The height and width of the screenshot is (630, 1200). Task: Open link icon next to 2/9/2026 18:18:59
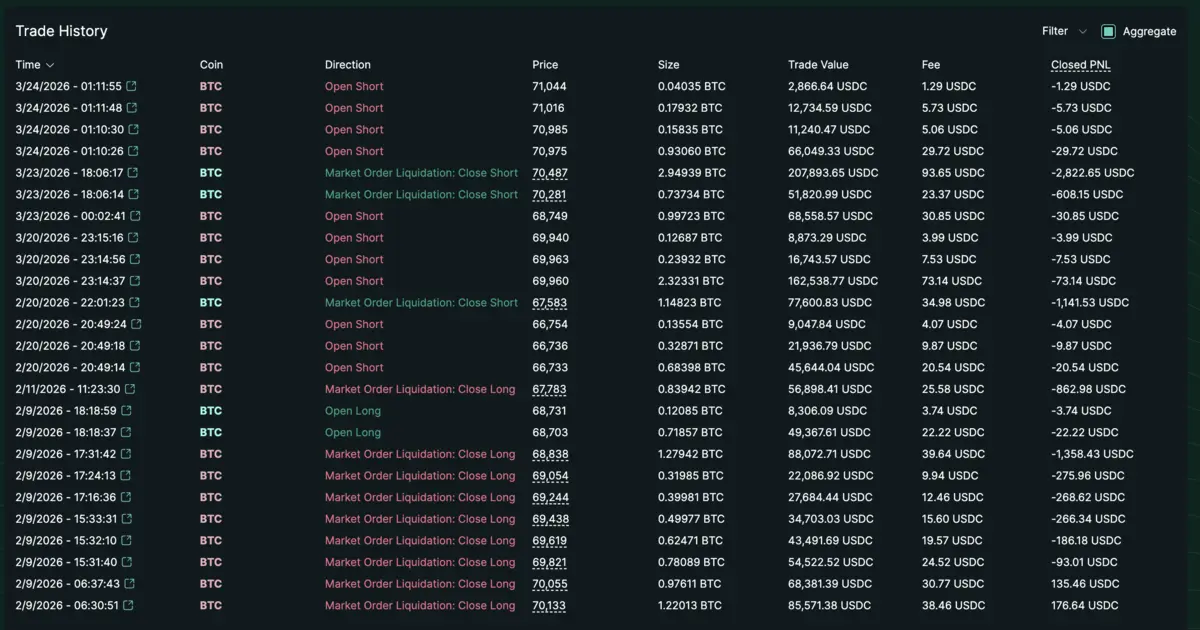tap(126, 411)
